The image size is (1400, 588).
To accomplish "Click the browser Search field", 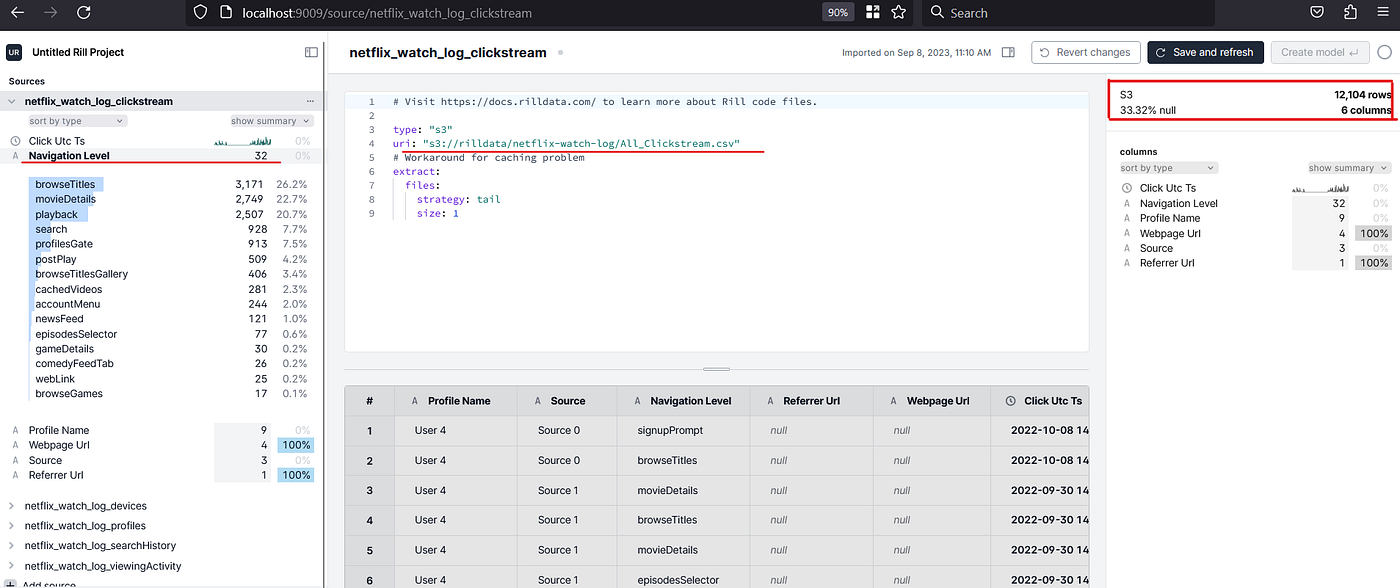I will [1067, 12].
